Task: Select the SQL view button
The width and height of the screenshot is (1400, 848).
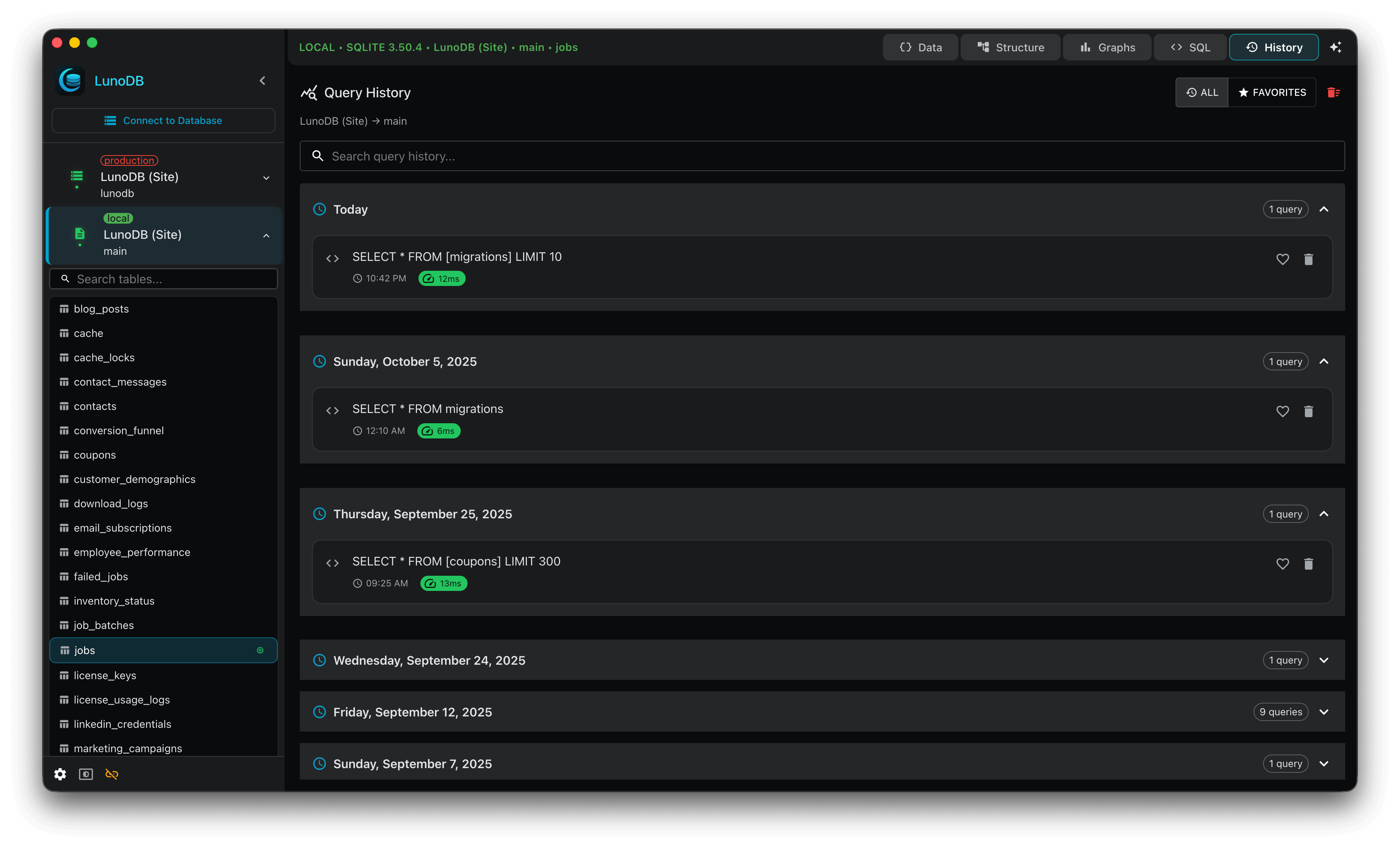Action: pyautogui.click(x=1190, y=47)
